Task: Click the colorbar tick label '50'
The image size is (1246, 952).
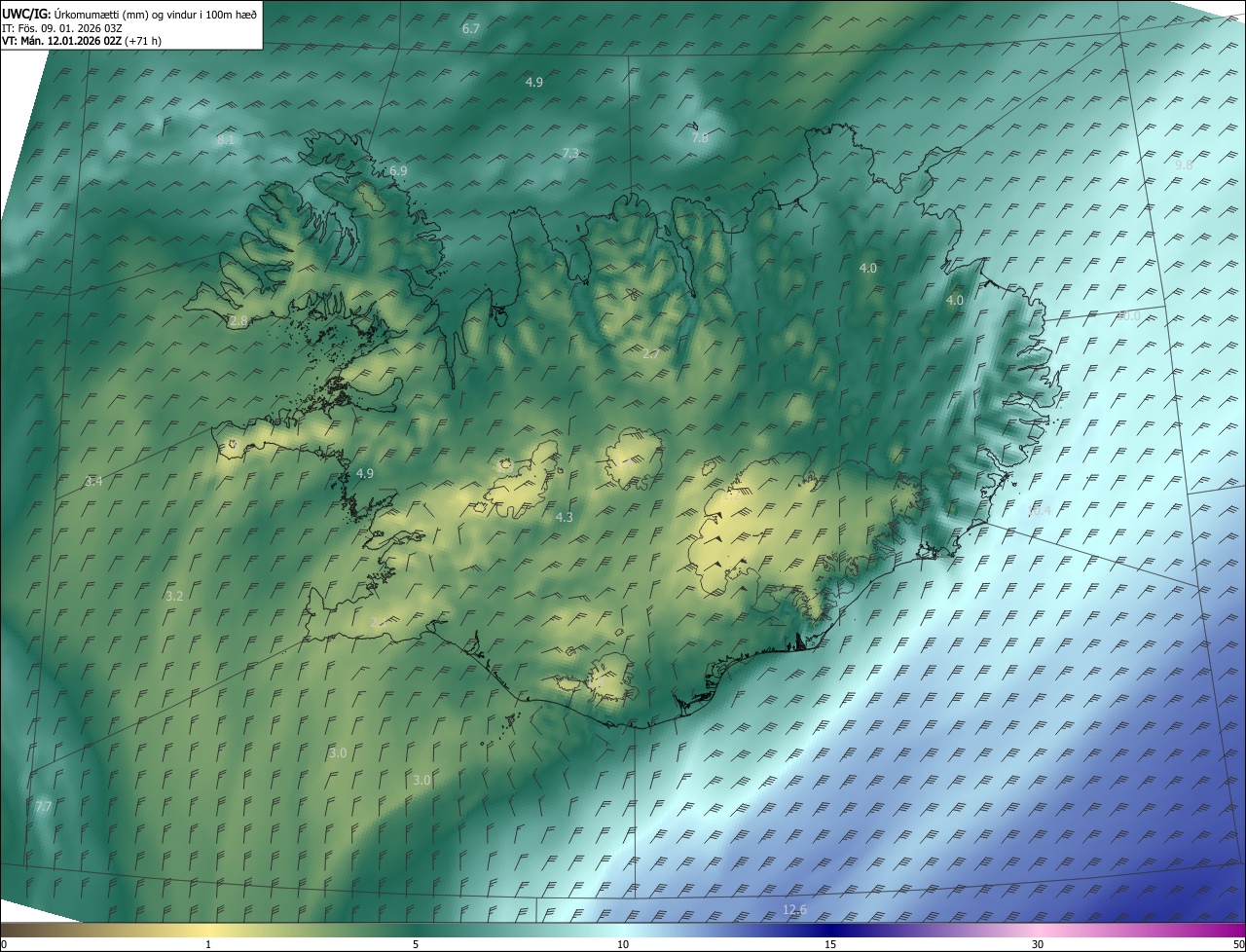Action: coord(1238,944)
